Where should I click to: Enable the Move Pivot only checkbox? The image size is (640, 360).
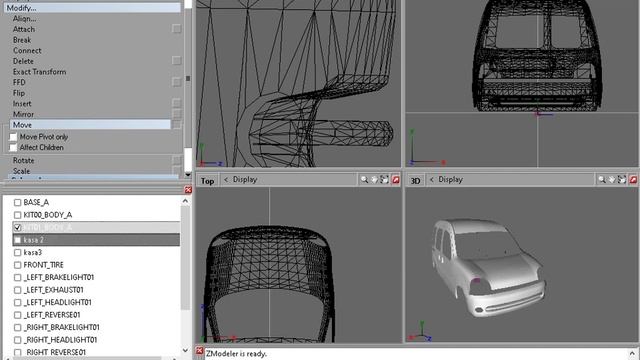click(x=13, y=137)
